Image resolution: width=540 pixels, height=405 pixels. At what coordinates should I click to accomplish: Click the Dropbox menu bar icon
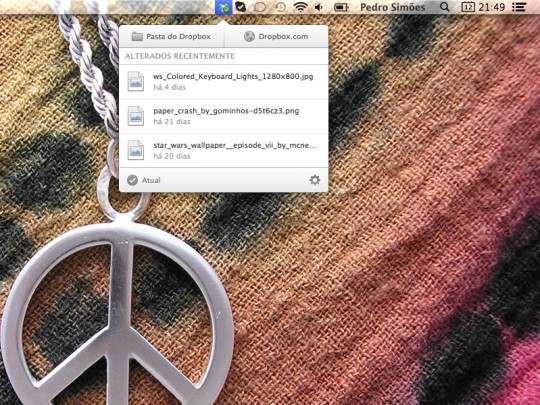coord(224,7)
